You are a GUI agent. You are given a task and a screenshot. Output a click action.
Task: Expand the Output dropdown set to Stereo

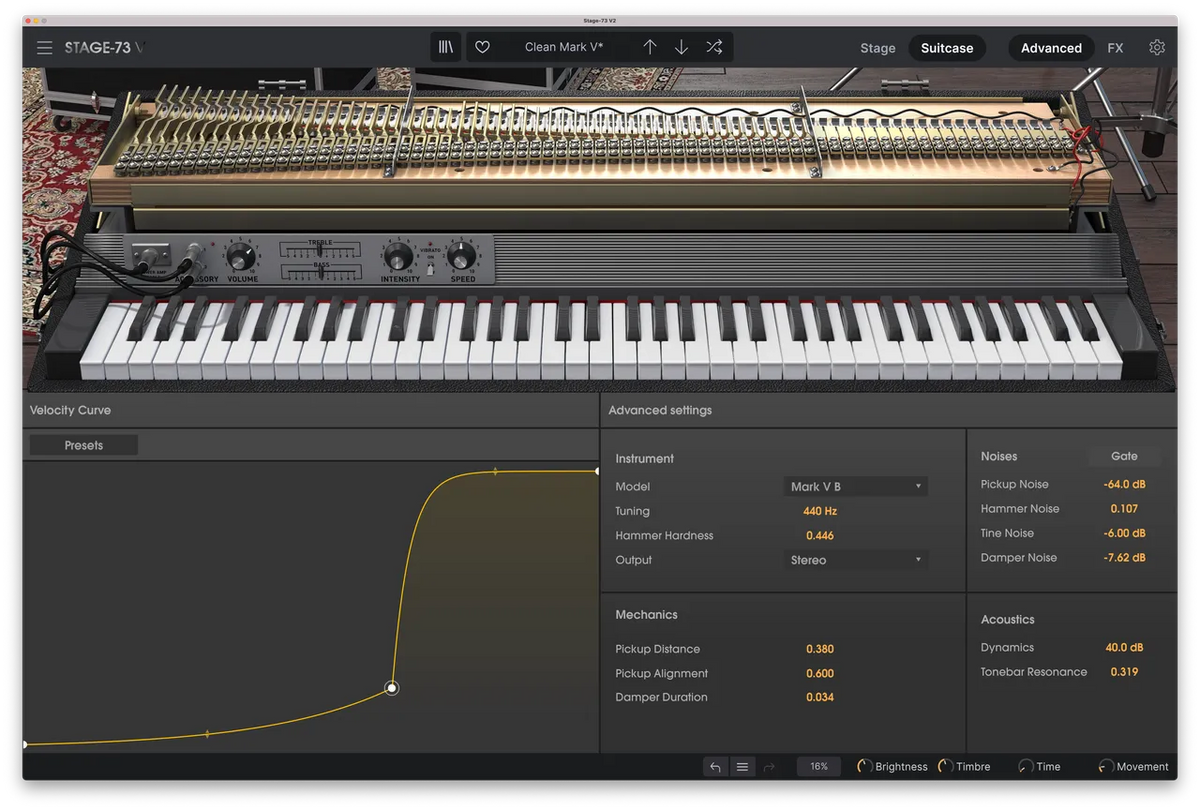click(855, 560)
